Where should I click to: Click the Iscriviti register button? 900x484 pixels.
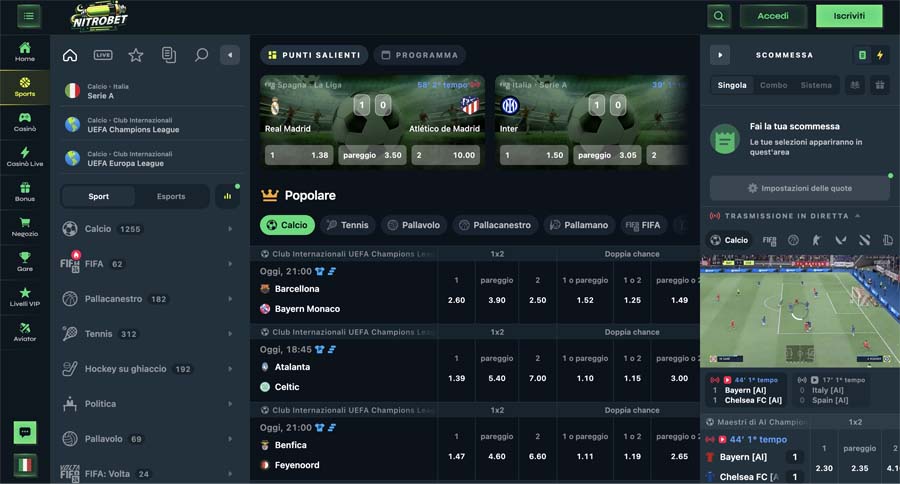[849, 16]
